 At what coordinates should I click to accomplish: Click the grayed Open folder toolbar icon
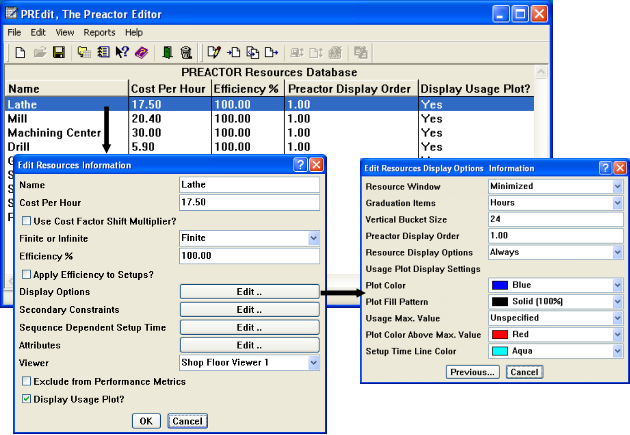pos(40,52)
